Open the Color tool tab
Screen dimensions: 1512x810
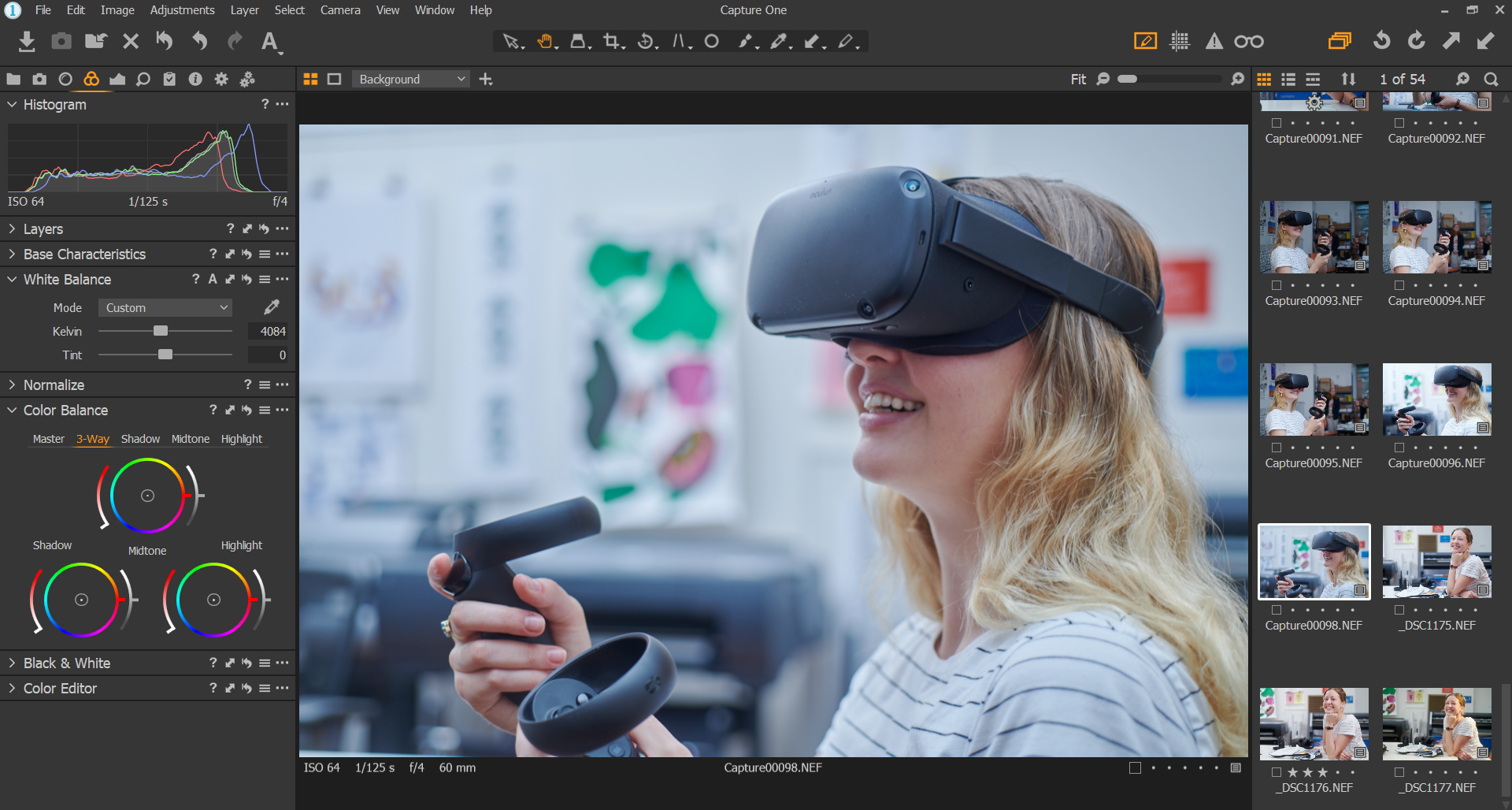coord(91,79)
